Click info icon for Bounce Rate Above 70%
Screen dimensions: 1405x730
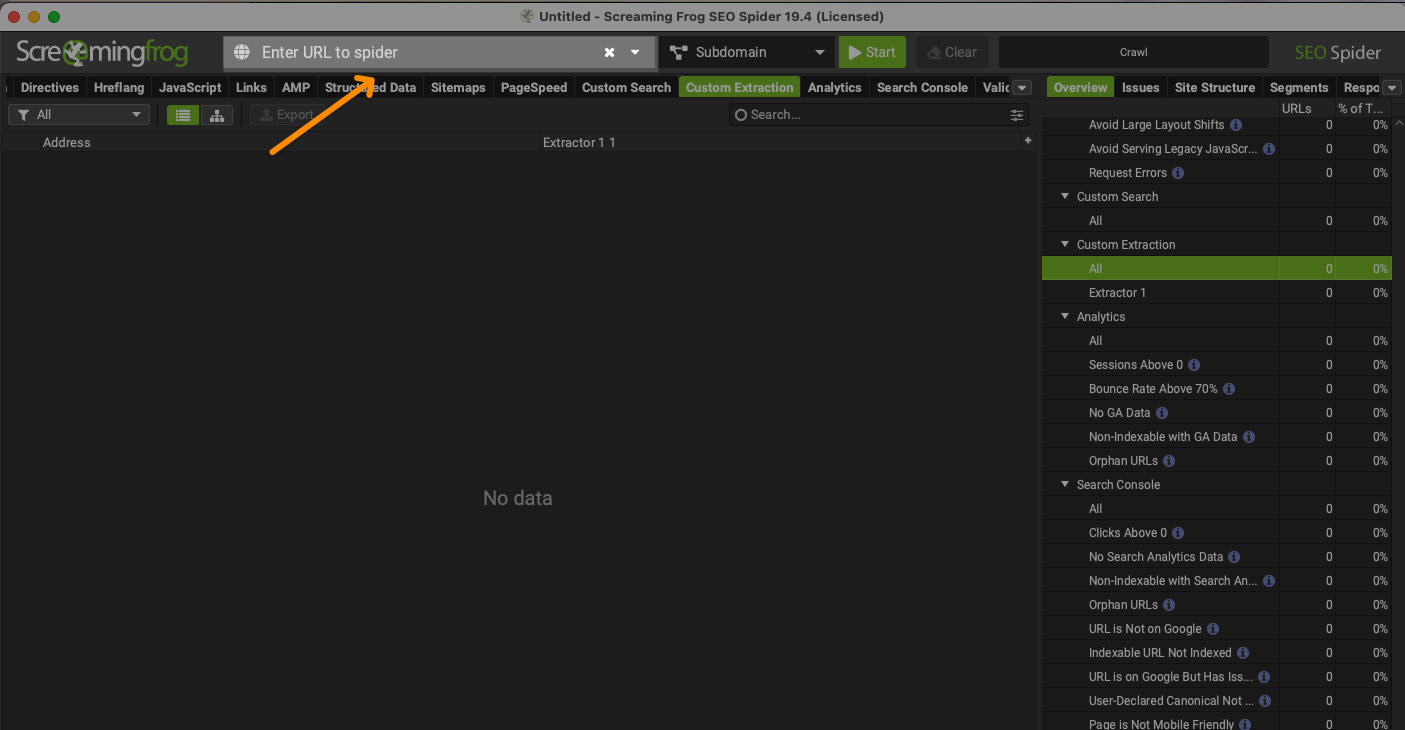1229,389
